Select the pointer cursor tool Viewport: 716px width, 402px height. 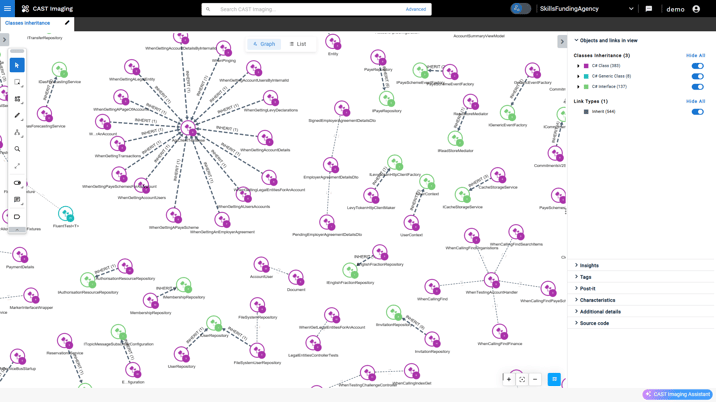click(x=17, y=65)
